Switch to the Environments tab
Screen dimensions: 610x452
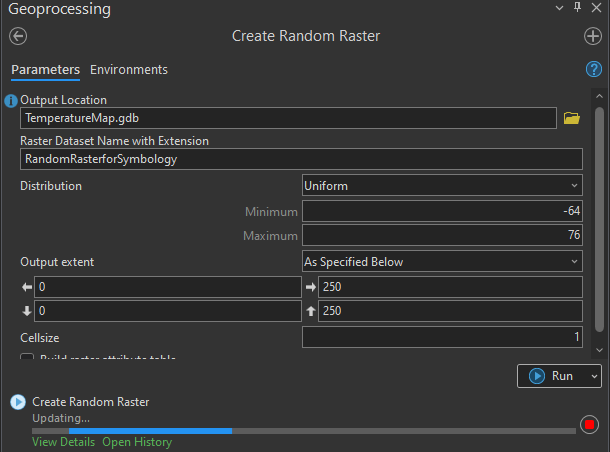pos(129,70)
